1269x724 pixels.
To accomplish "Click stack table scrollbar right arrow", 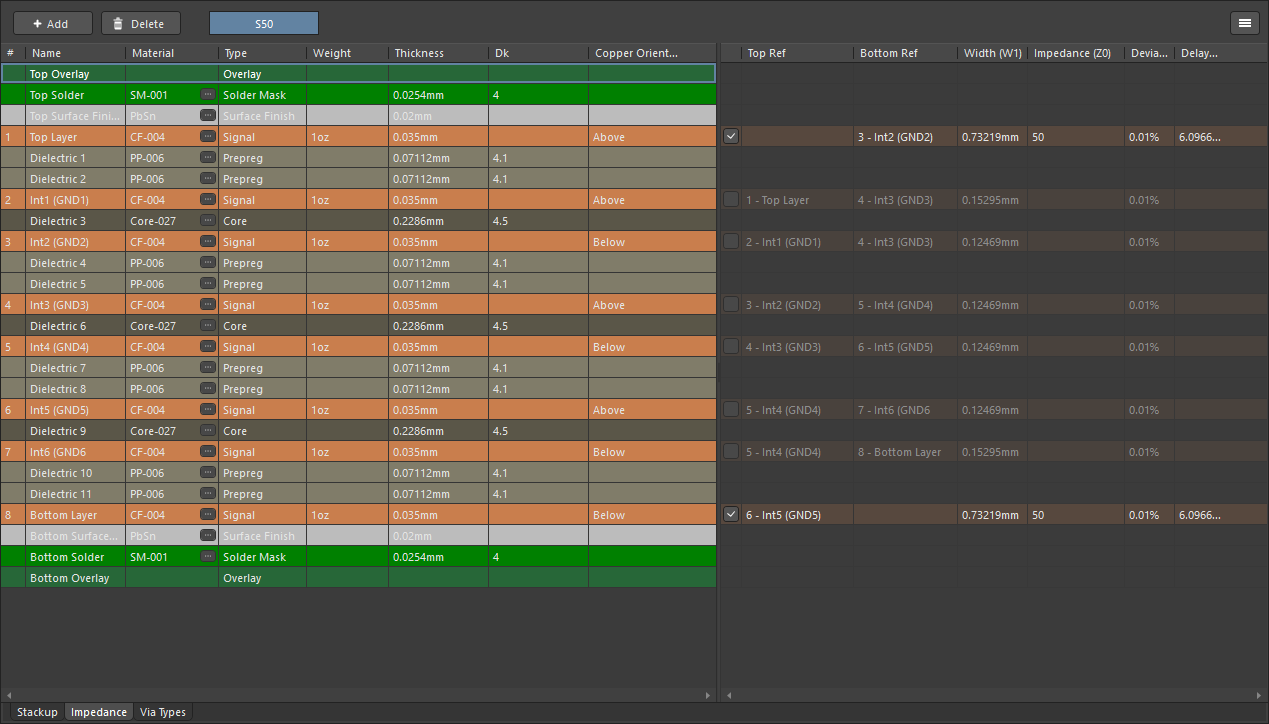I will pyautogui.click(x=710, y=695).
